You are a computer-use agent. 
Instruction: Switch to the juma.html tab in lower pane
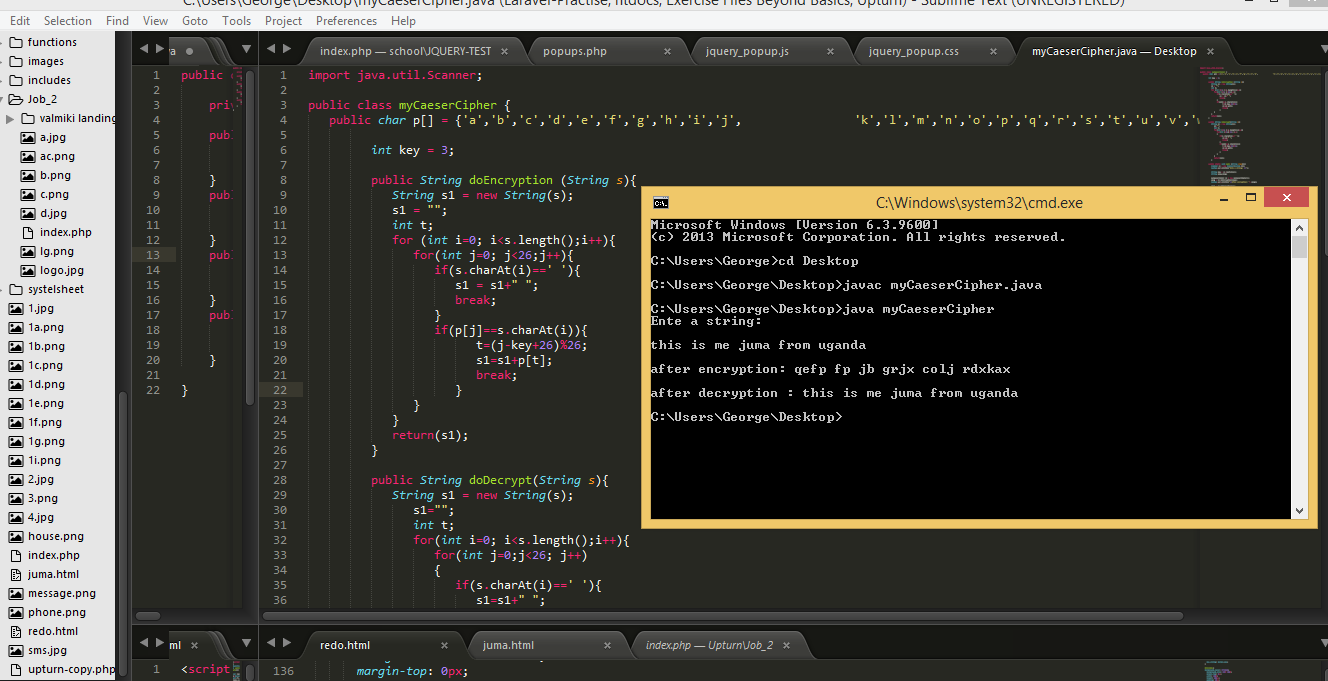point(508,645)
